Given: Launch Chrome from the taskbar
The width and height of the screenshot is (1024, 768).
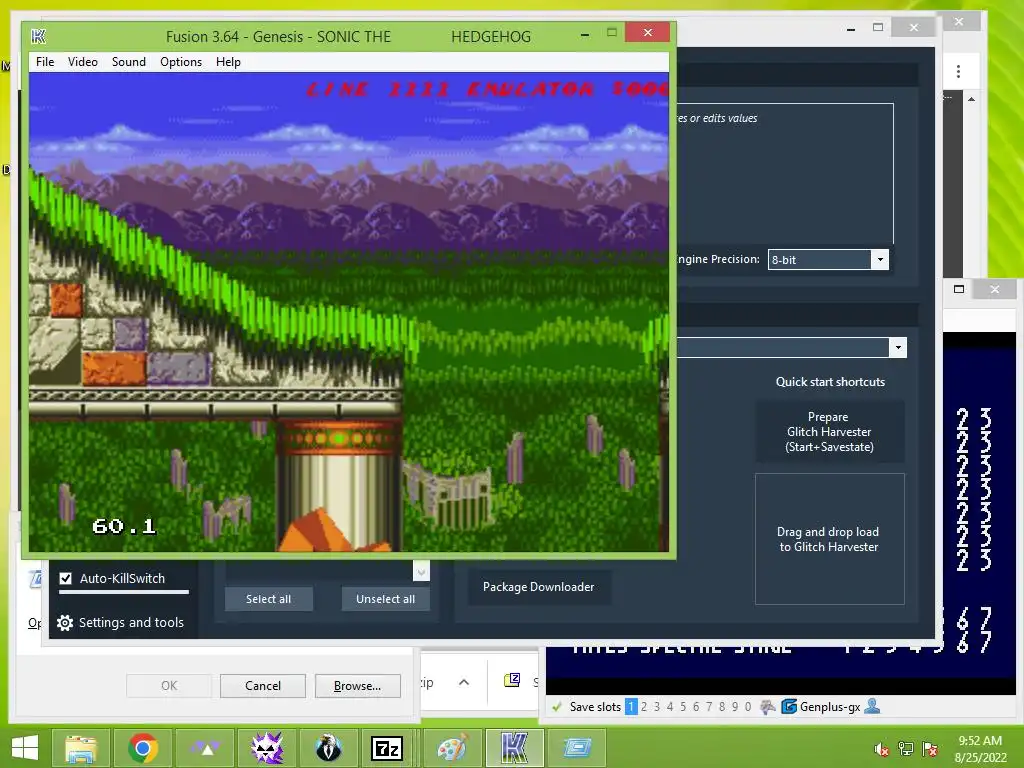Looking at the screenshot, I should coord(143,748).
